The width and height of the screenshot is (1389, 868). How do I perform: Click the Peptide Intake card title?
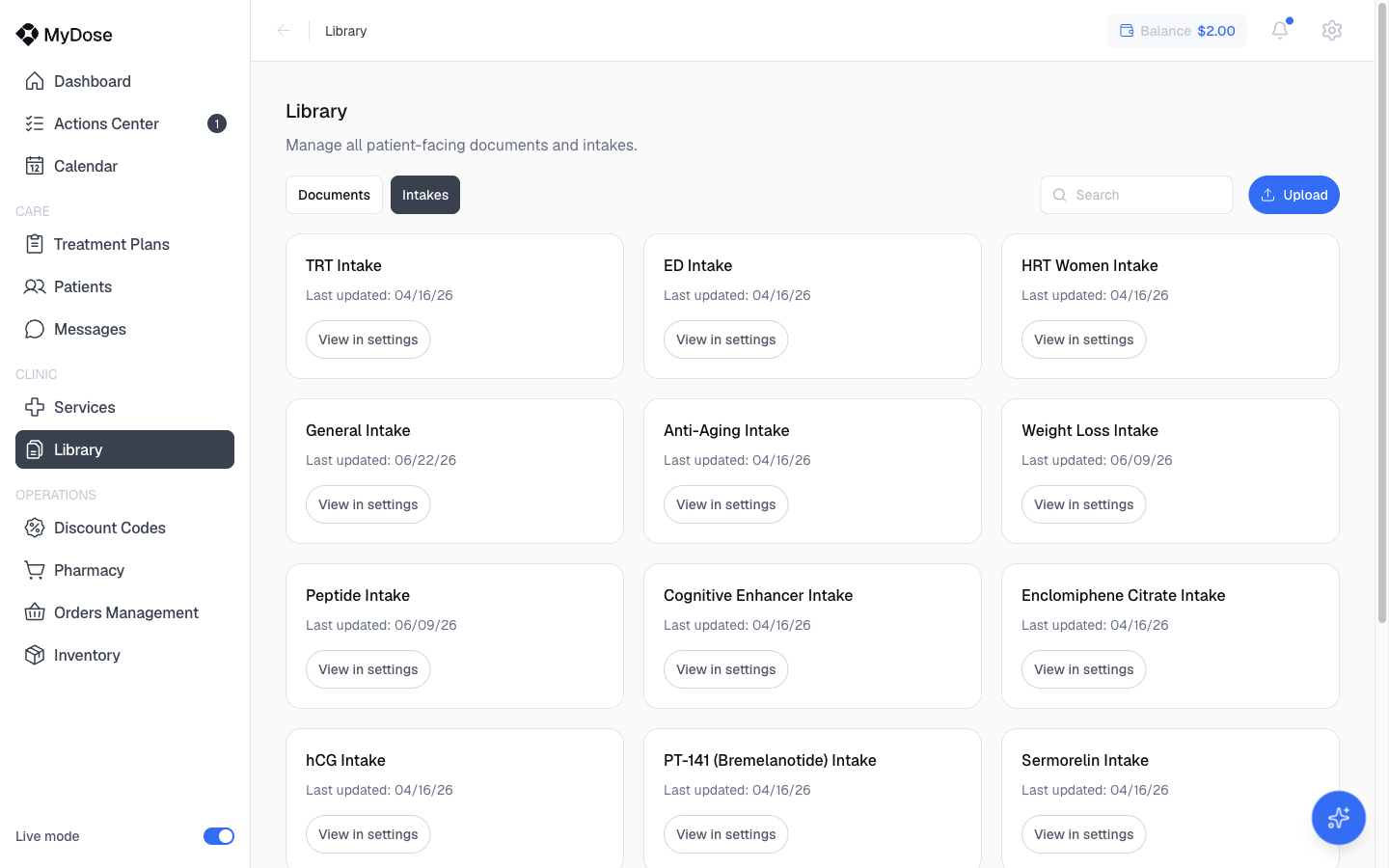tap(358, 595)
